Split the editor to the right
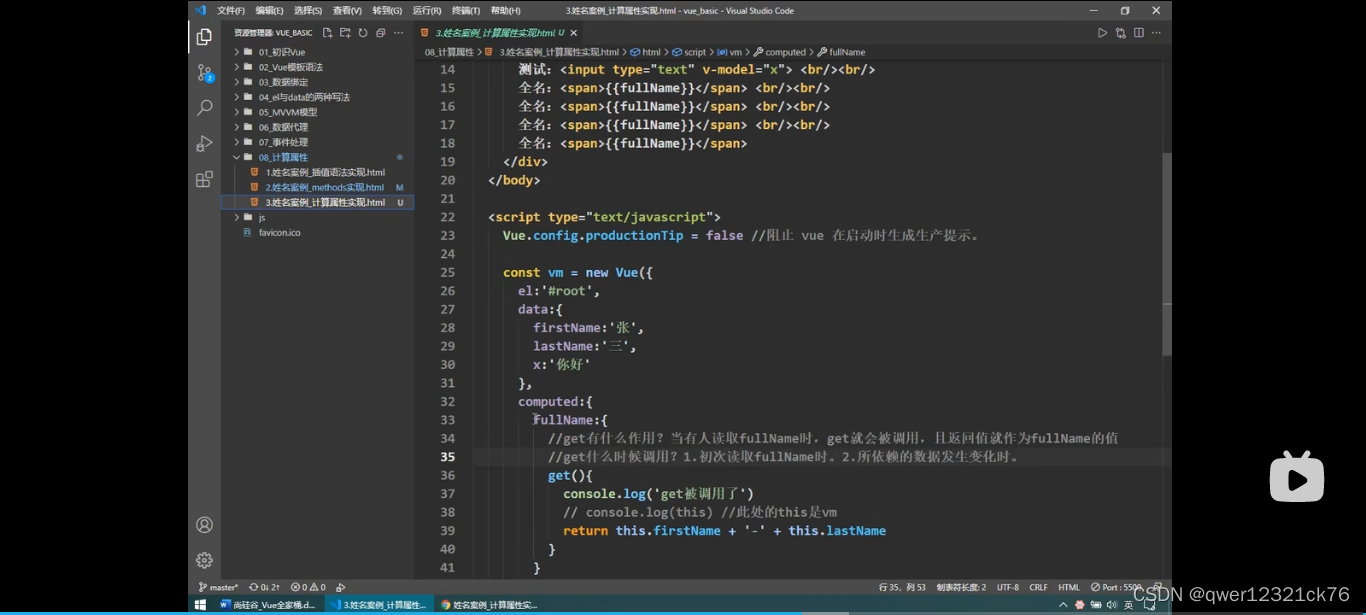 tap(1138, 33)
